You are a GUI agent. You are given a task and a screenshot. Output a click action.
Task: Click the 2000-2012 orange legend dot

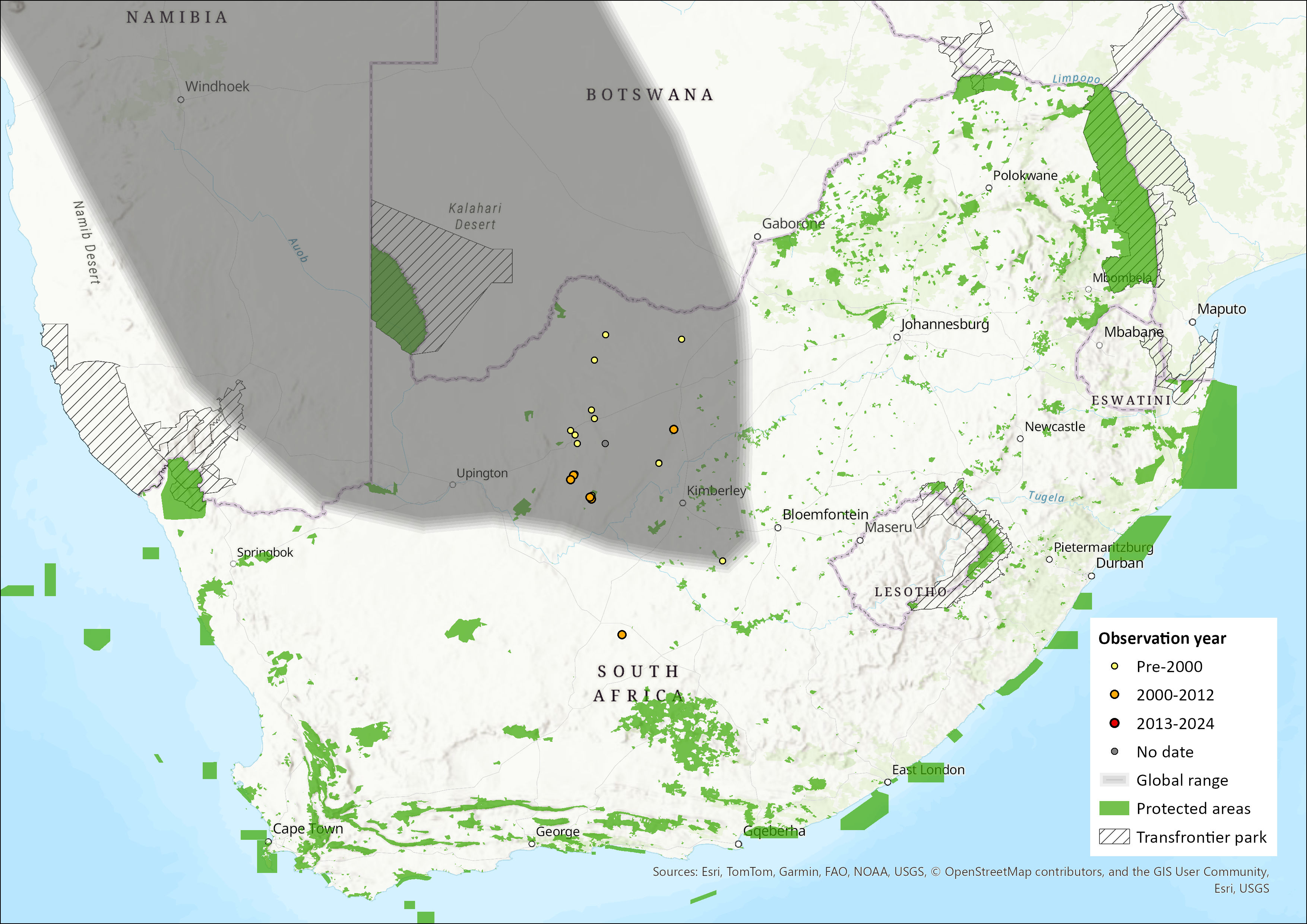[1115, 694]
